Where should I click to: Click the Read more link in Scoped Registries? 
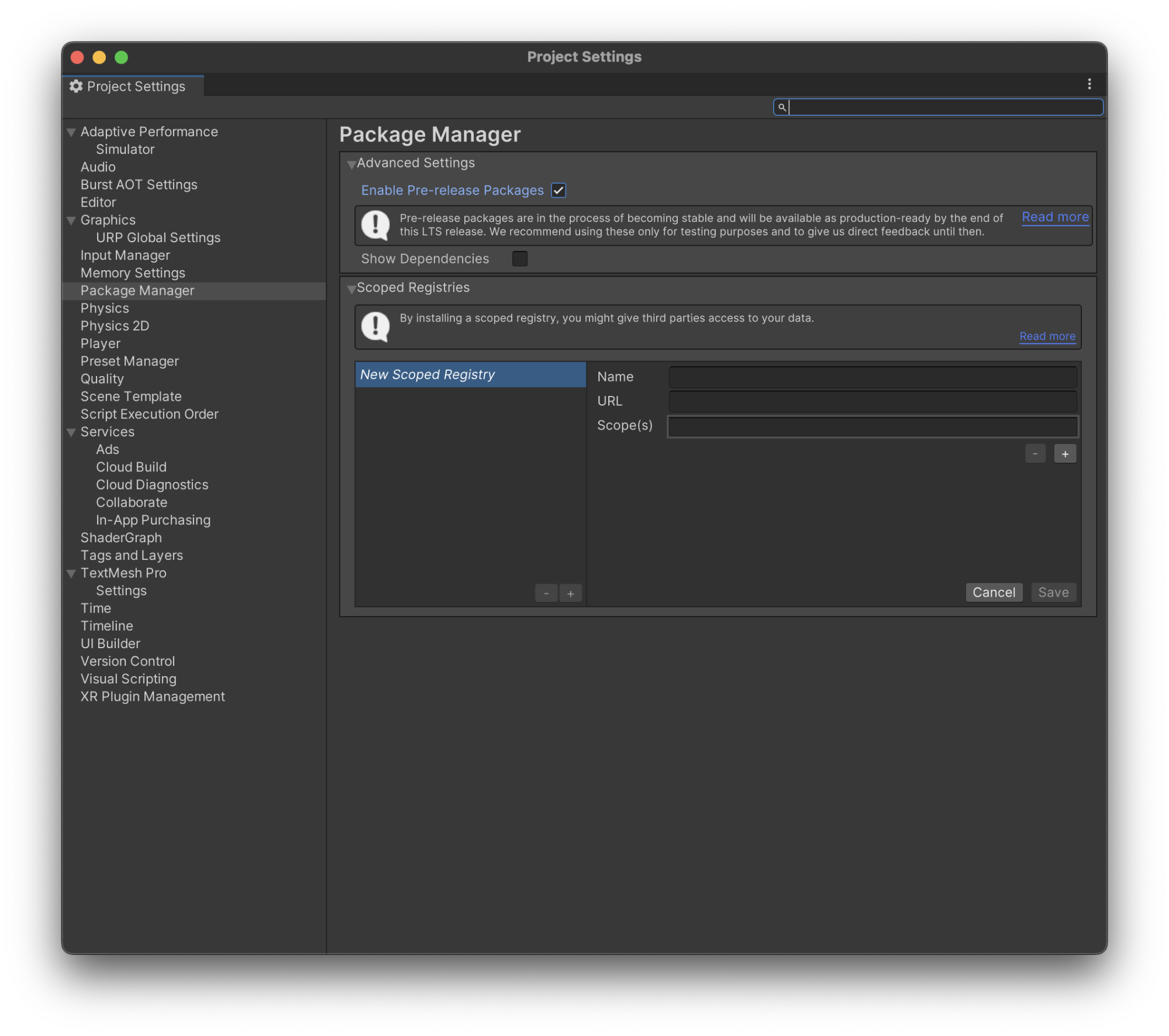(1047, 335)
